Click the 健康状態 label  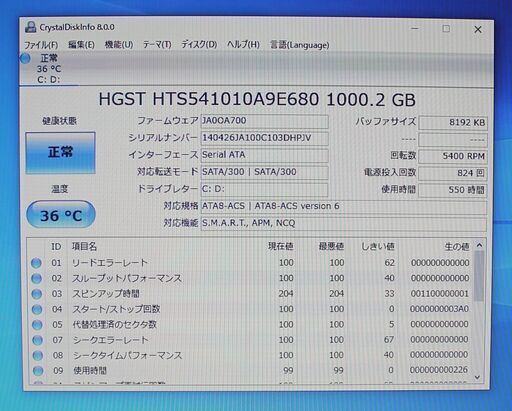point(59,121)
